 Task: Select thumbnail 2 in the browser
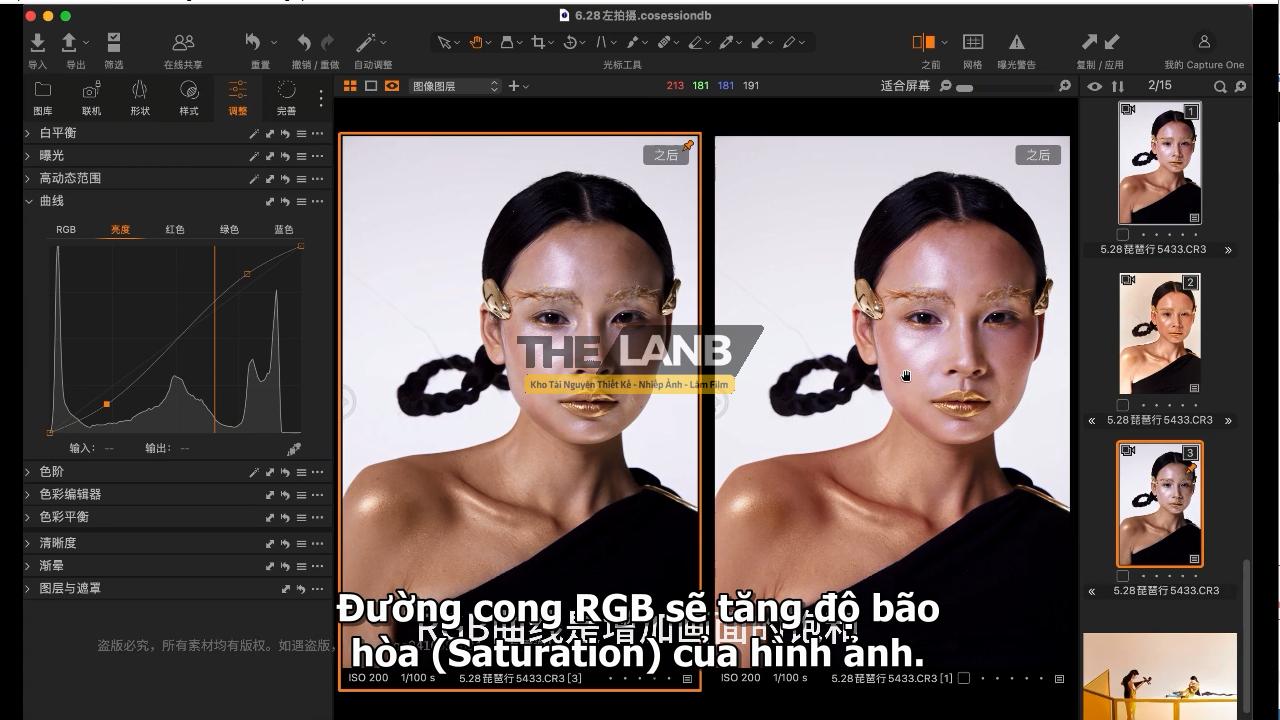coord(1159,333)
